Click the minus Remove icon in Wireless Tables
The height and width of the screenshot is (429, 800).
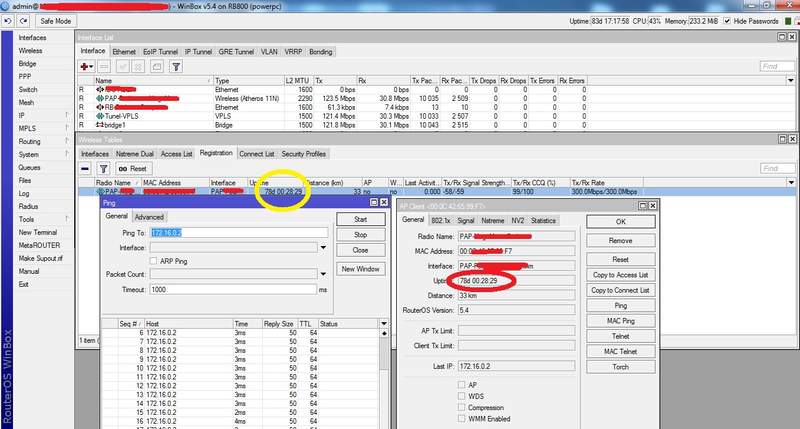coord(85,169)
